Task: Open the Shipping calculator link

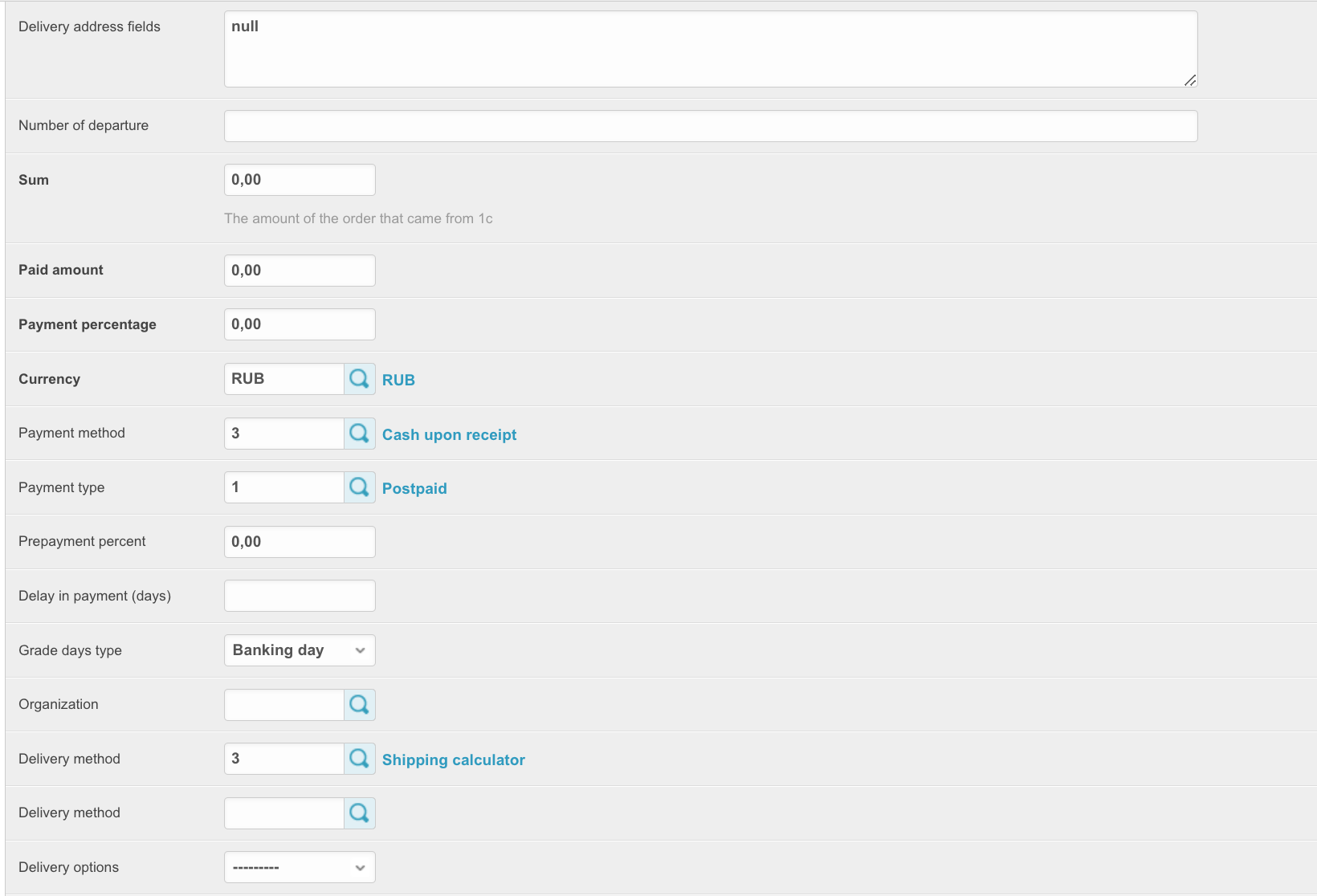Action: tap(453, 760)
